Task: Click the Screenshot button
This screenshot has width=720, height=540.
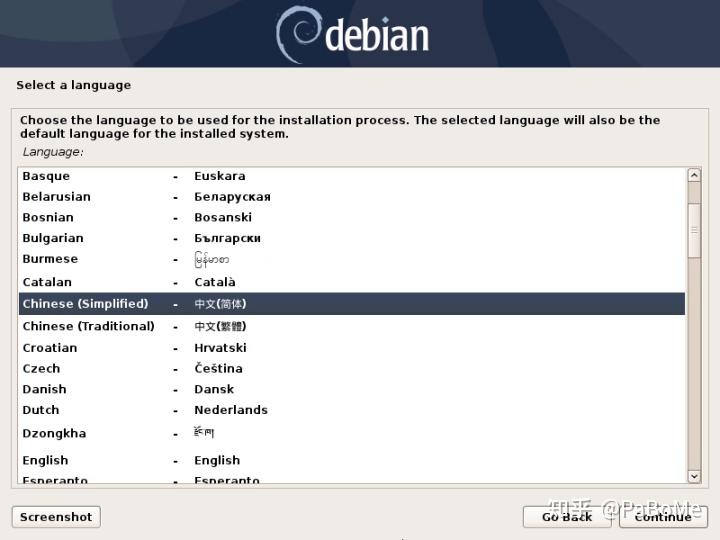Action: pos(56,517)
